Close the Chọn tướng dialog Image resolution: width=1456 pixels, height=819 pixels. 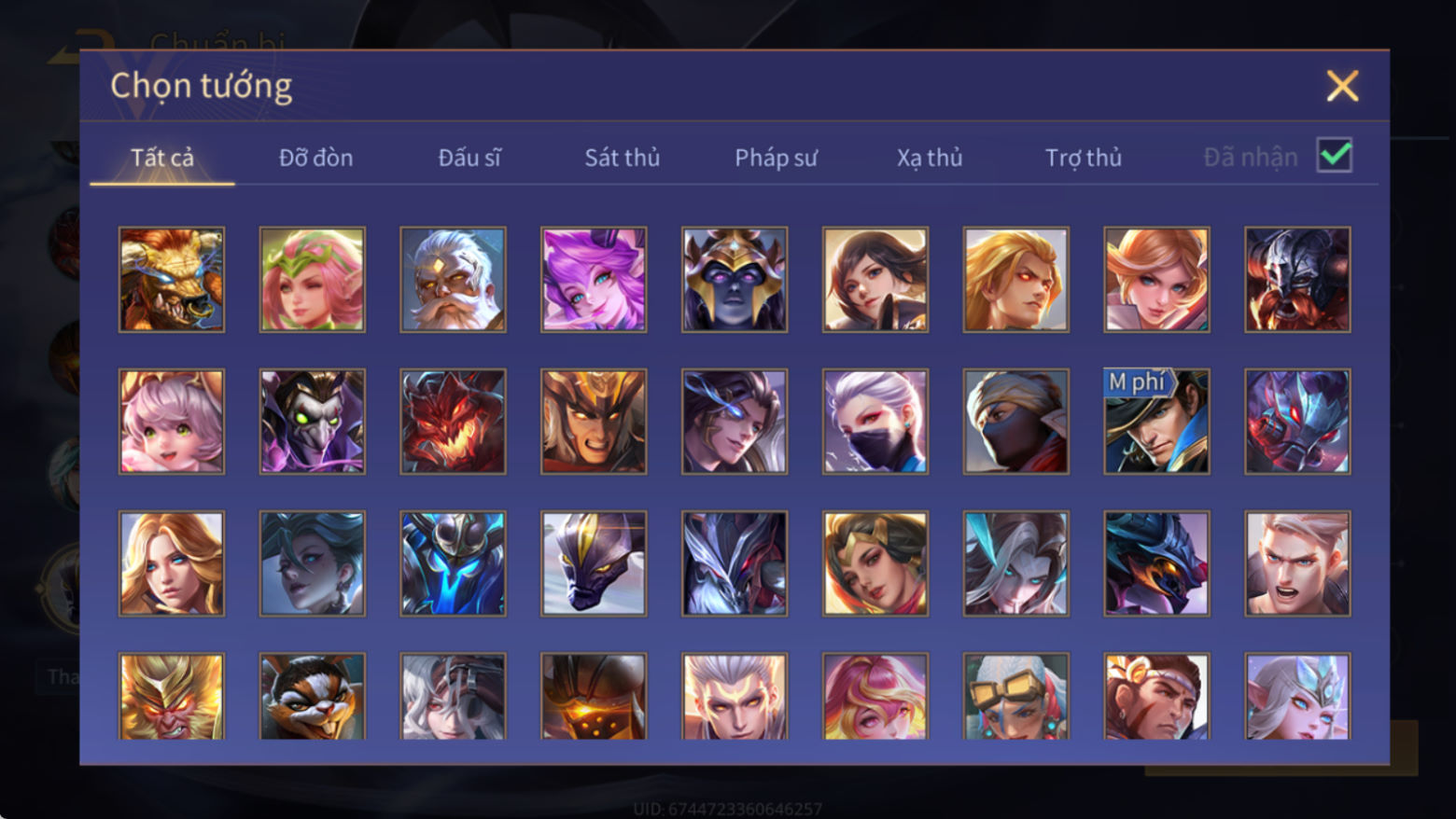(x=1342, y=86)
